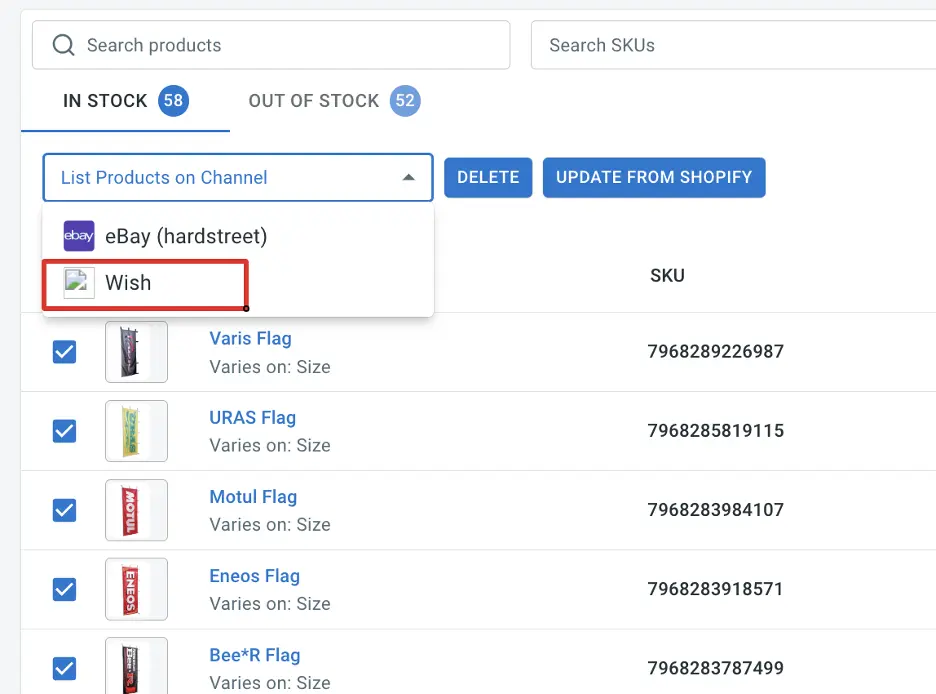Select eBay (hardstreet) channel option
The height and width of the screenshot is (694, 936).
[x=238, y=236]
